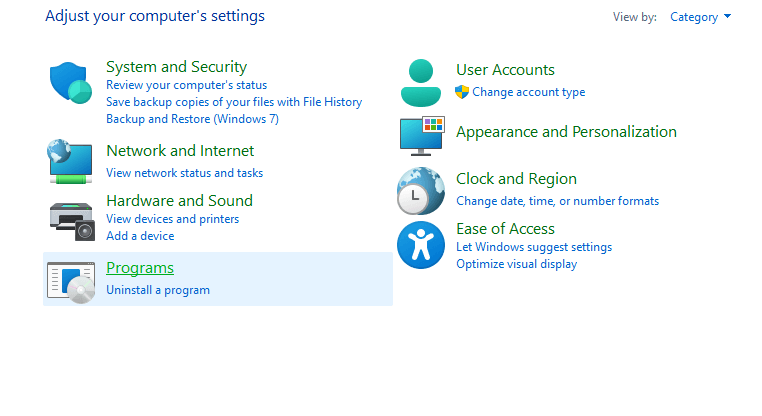Open the View by Category dropdown
The image size is (762, 416).
coord(700,17)
